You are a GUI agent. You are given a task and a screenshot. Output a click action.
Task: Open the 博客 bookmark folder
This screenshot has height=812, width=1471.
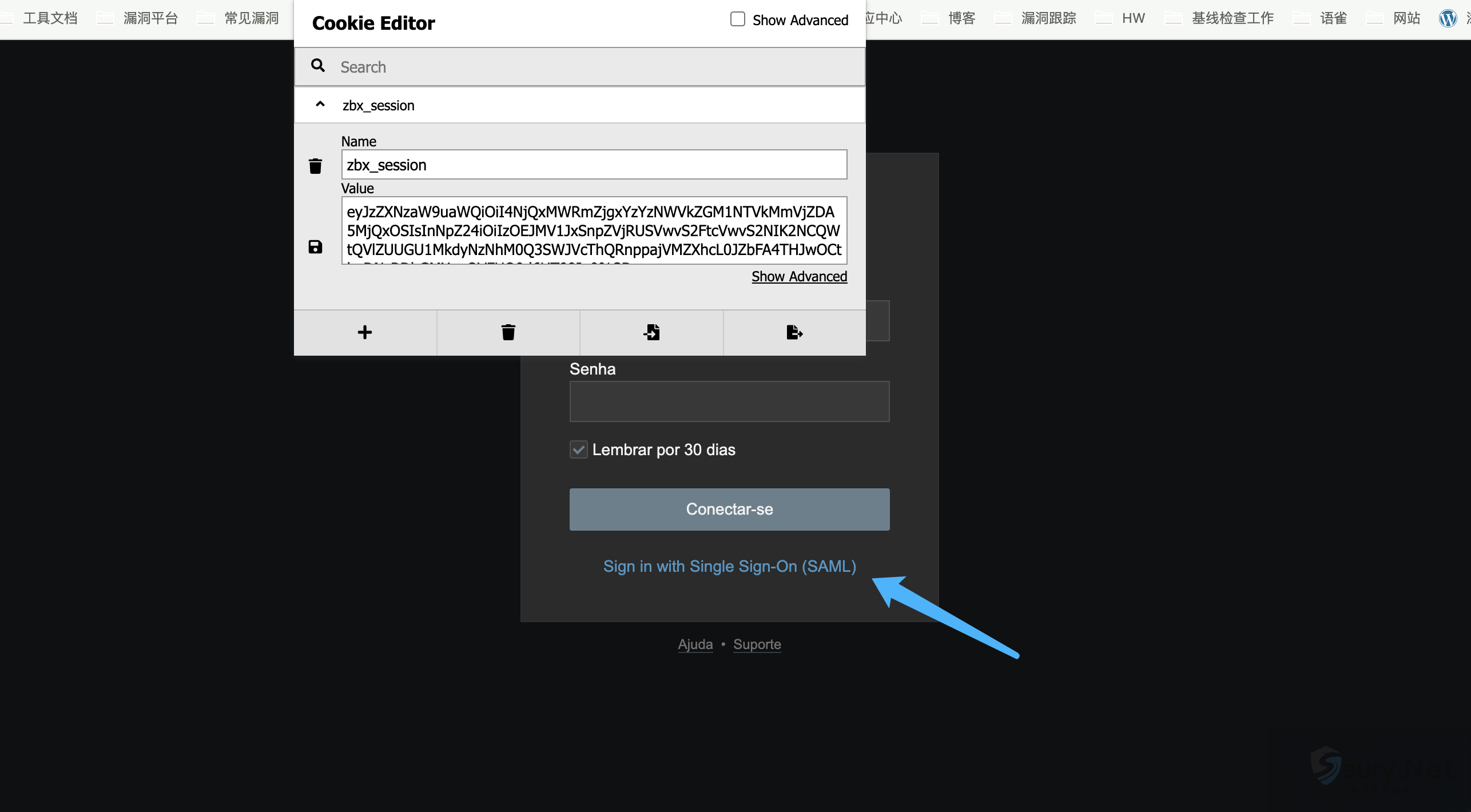pyautogui.click(x=961, y=18)
